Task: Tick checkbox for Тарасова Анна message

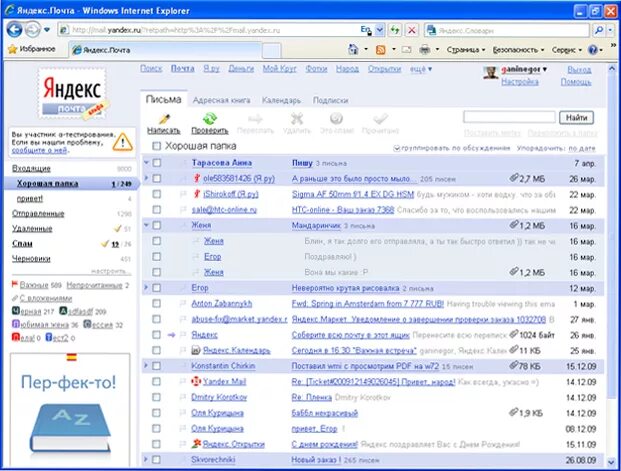Action: pyautogui.click(x=157, y=163)
